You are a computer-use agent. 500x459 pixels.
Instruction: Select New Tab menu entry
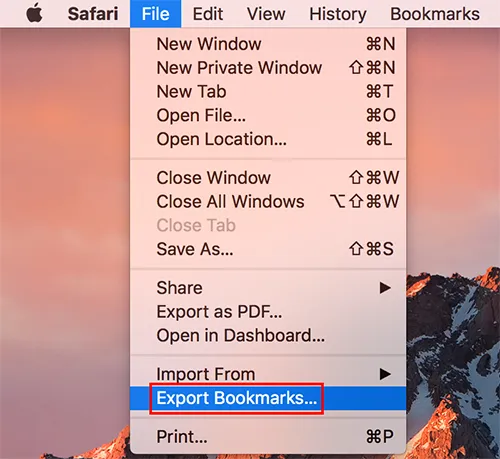click(x=268, y=91)
